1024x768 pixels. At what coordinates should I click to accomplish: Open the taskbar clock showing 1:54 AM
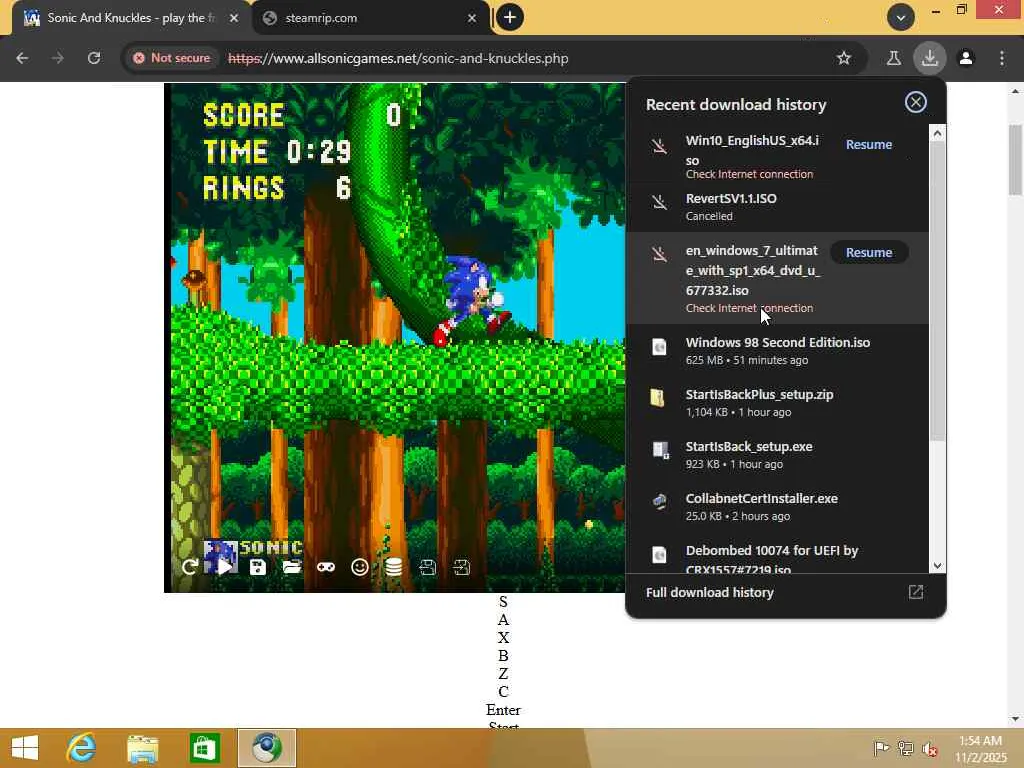click(x=980, y=749)
